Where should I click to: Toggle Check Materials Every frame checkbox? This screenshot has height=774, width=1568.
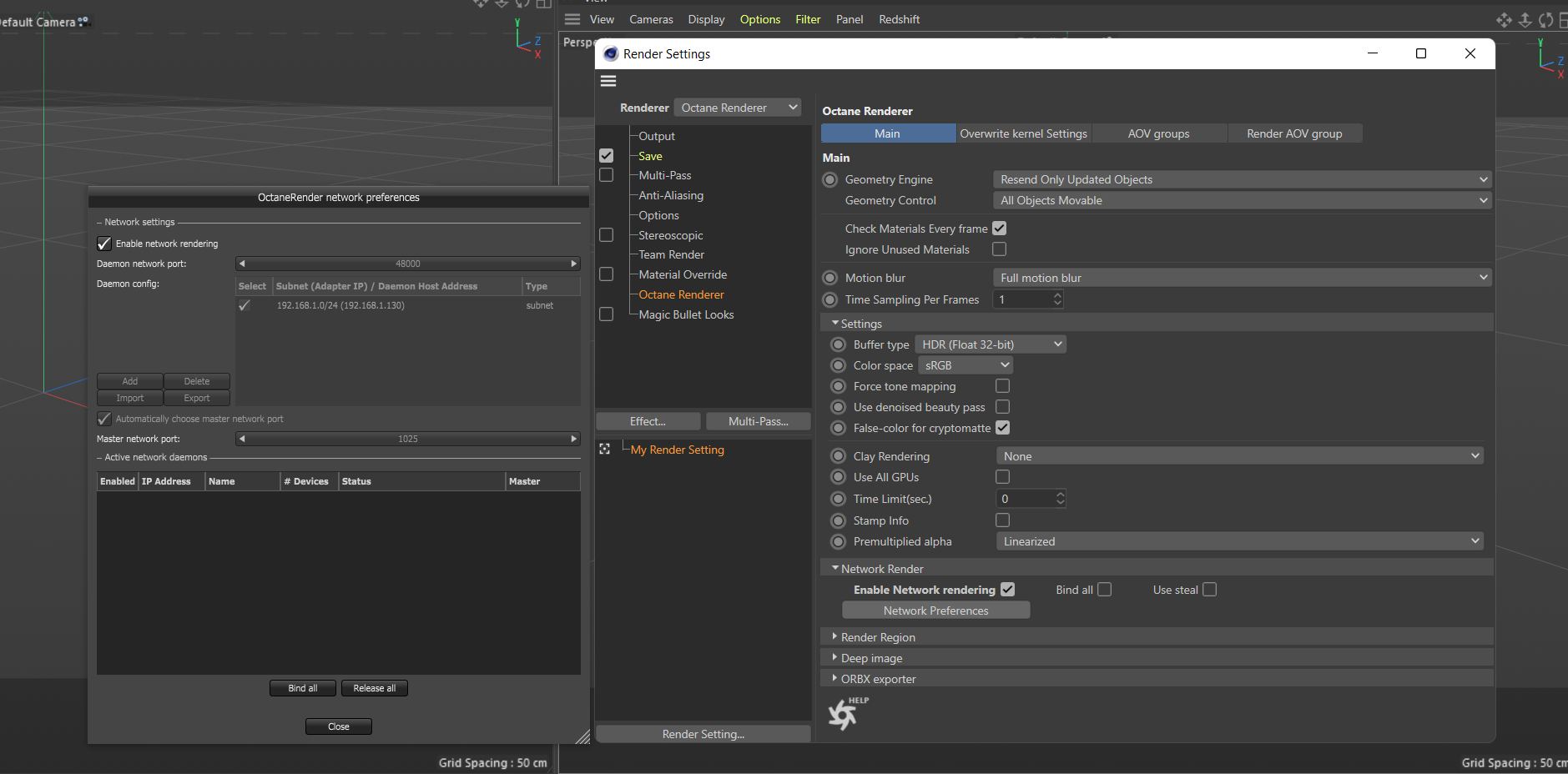point(1000,229)
